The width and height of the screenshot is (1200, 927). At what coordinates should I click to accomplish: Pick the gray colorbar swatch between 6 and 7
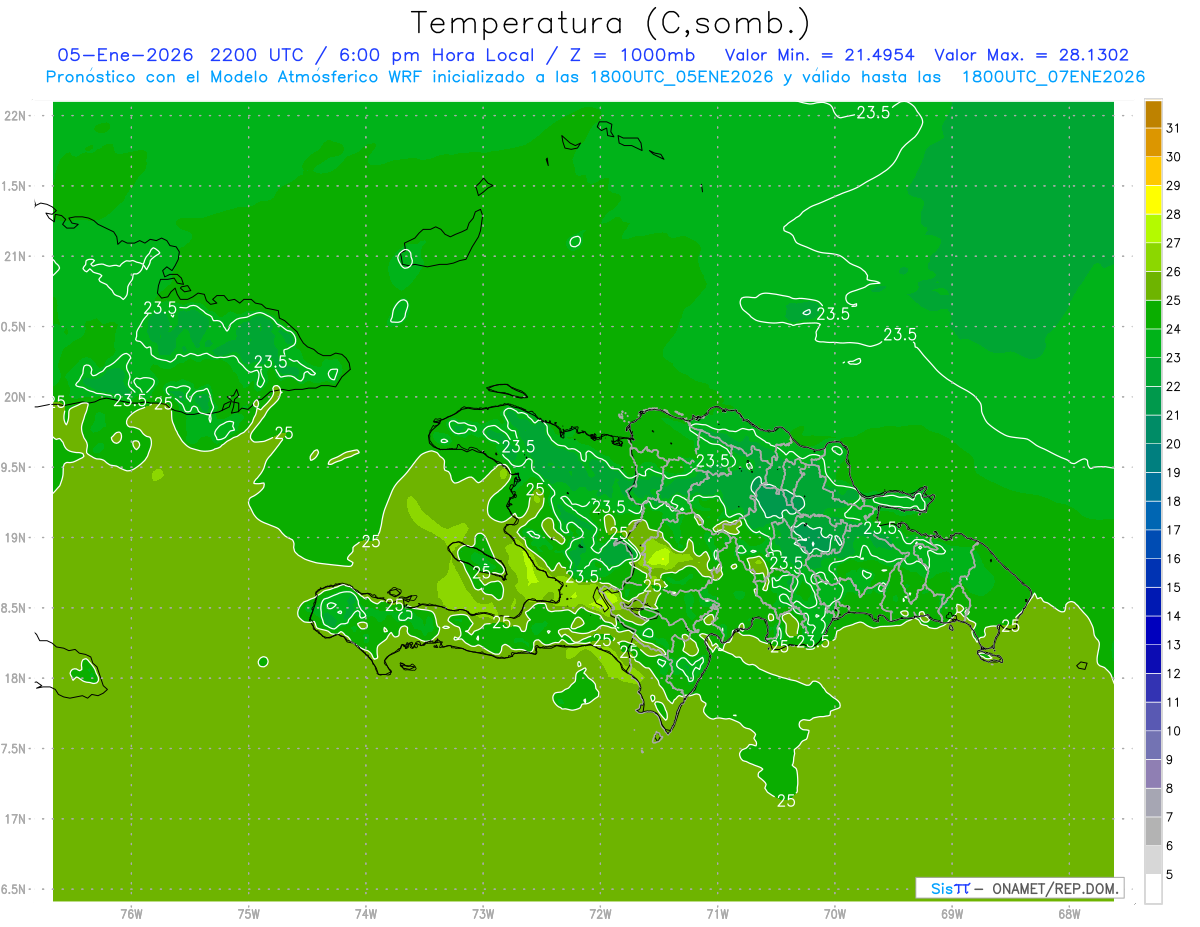(x=1153, y=831)
